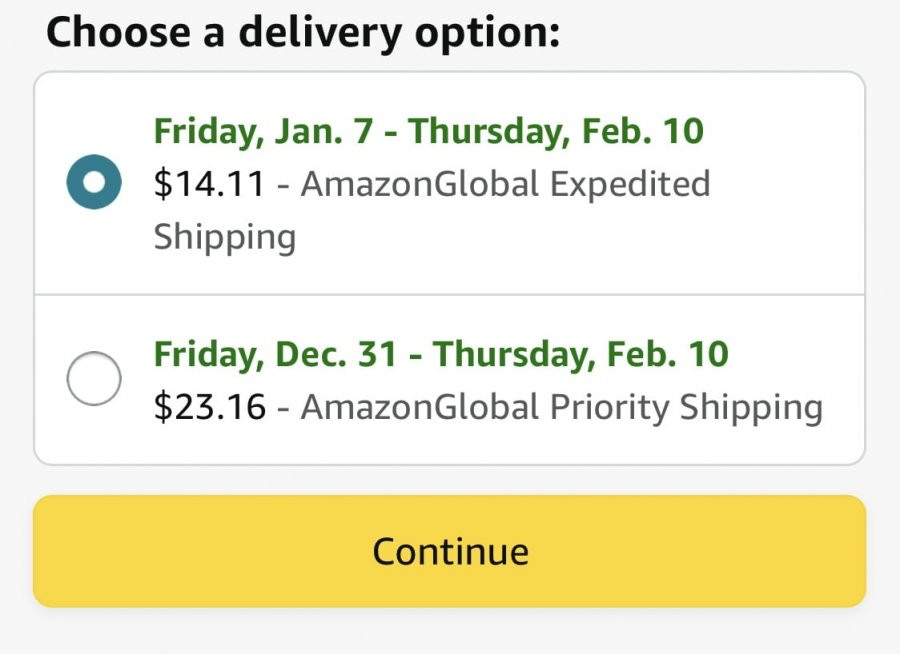Tap the $14.11 price label
900x654 pixels.
(x=210, y=184)
